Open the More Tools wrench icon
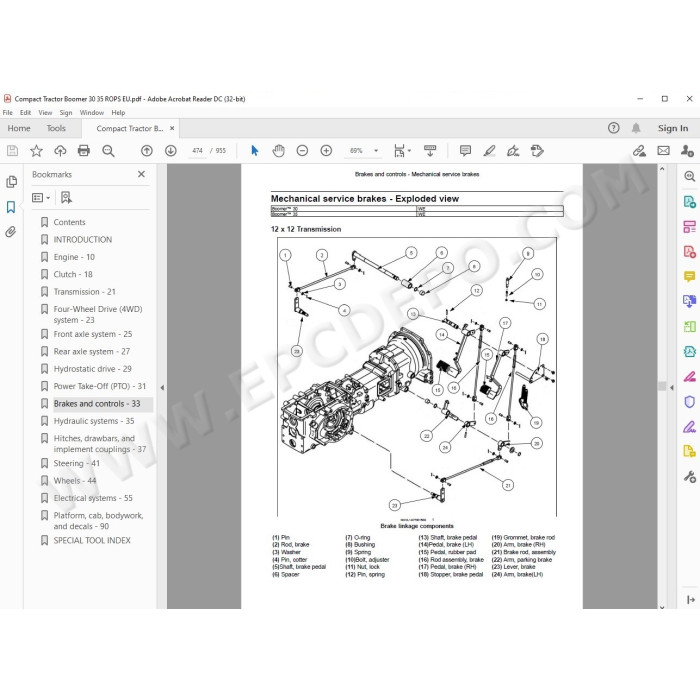Screen dimensions: 700x700 [689, 477]
